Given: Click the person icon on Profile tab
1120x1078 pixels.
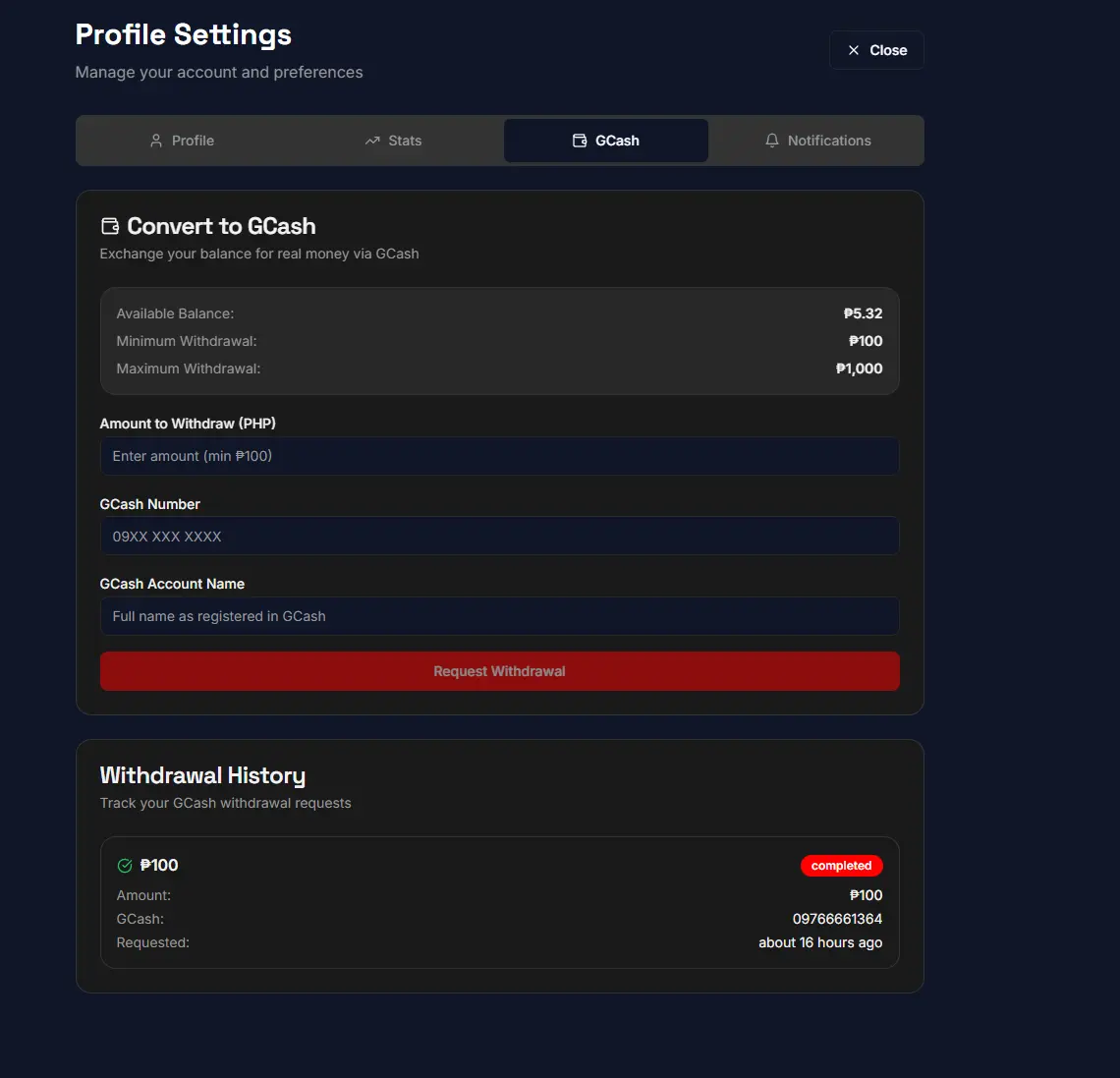Looking at the screenshot, I should (x=155, y=141).
